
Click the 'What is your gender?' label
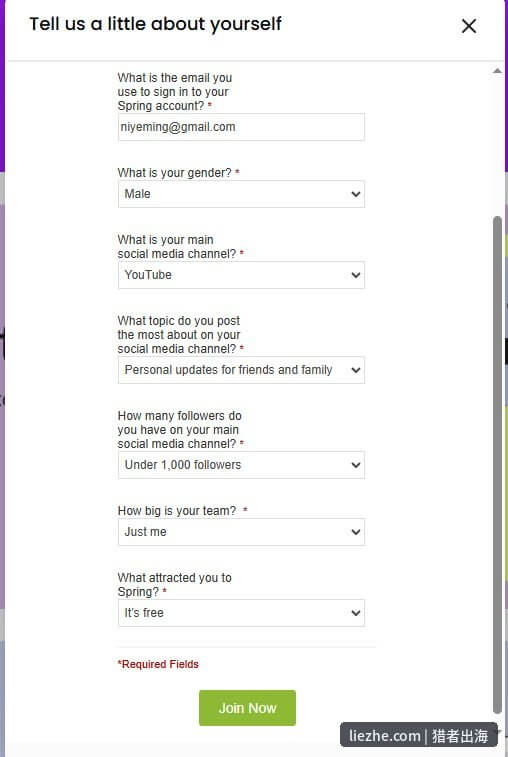point(178,173)
